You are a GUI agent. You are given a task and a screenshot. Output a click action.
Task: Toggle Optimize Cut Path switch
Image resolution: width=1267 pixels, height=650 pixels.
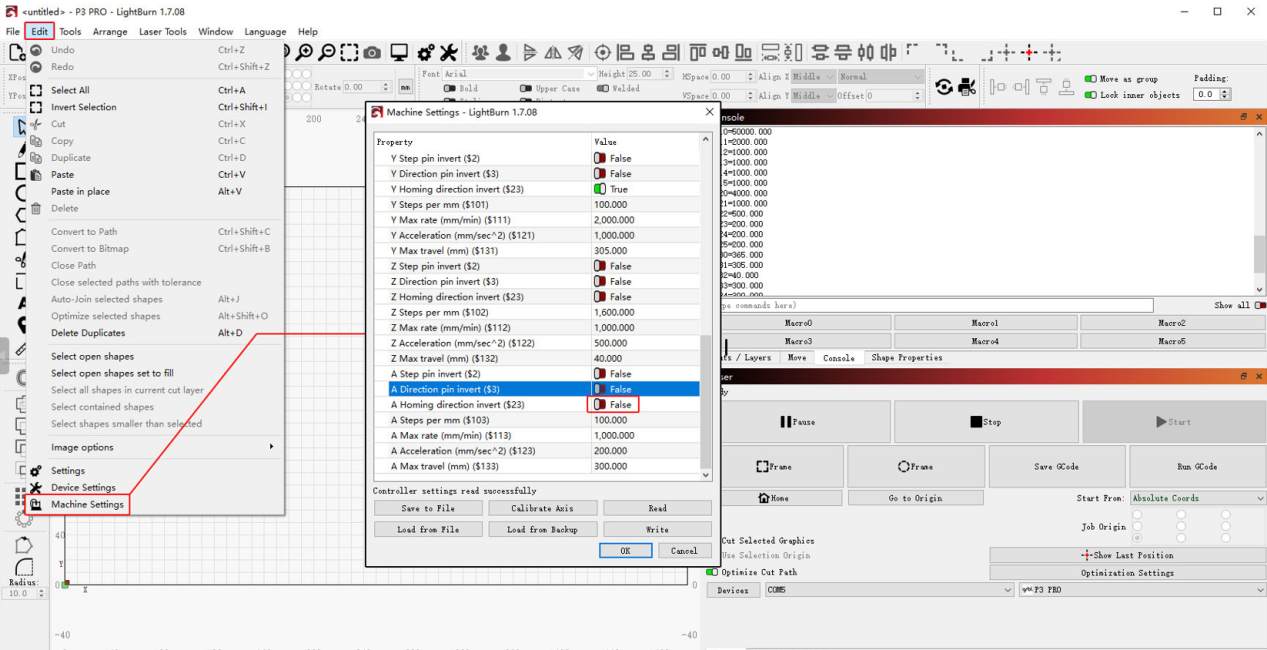pyautogui.click(x=712, y=572)
